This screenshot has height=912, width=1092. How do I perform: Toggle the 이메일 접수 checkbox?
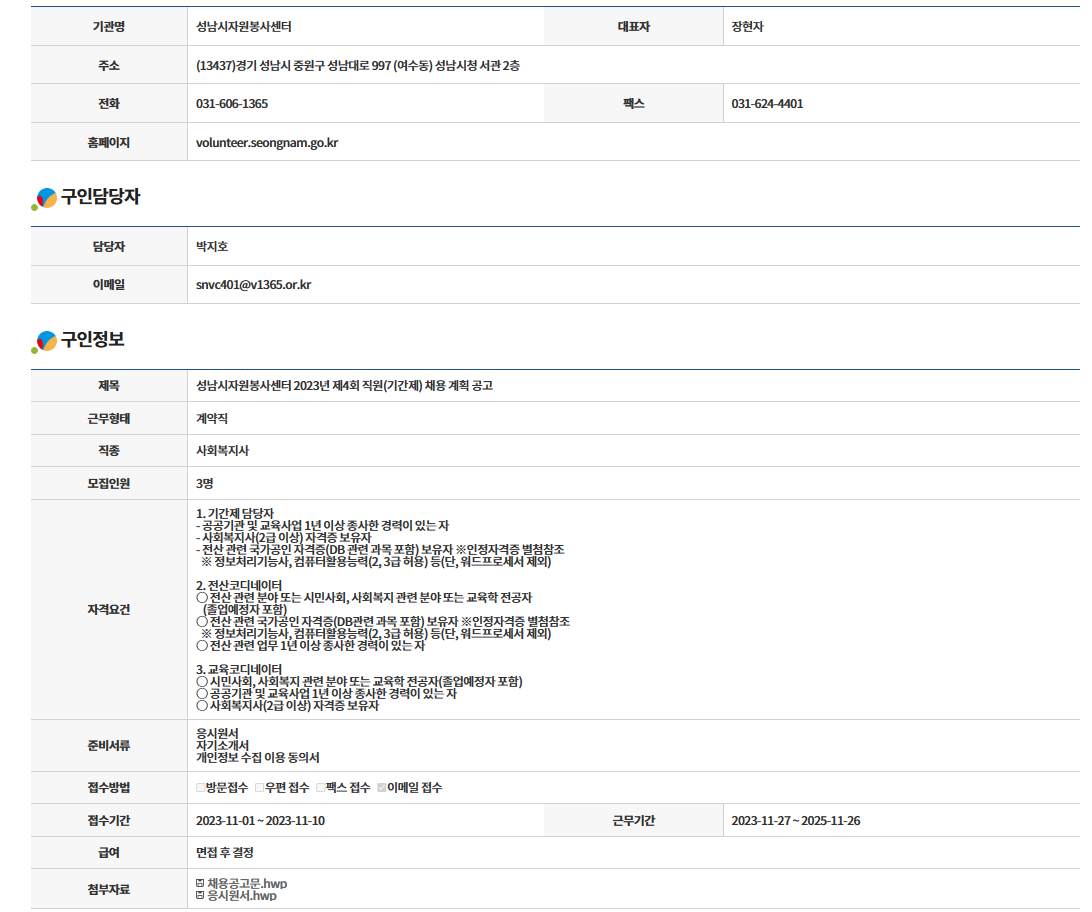381,788
